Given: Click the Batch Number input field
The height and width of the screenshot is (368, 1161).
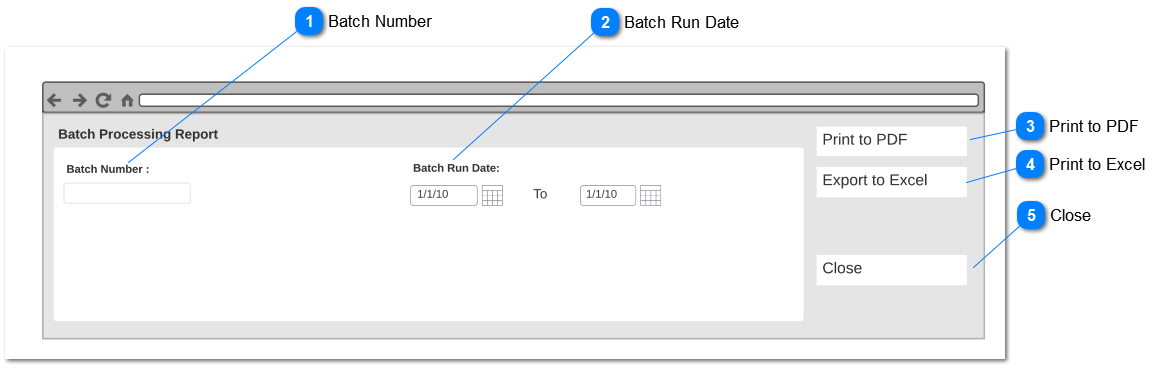Looking at the screenshot, I should pyautogui.click(x=127, y=193).
